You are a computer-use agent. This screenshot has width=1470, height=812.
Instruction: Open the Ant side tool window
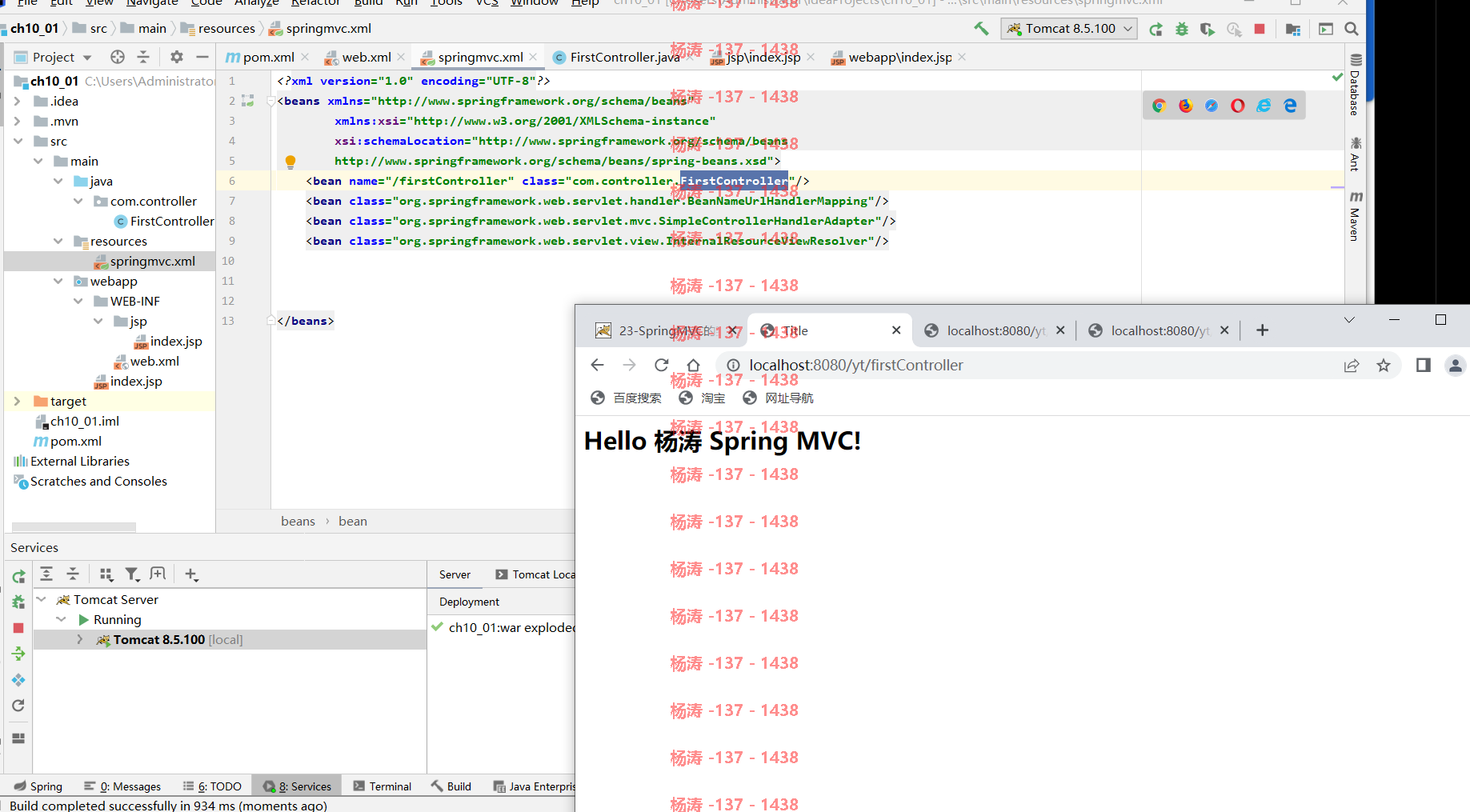[x=1356, y=154]
